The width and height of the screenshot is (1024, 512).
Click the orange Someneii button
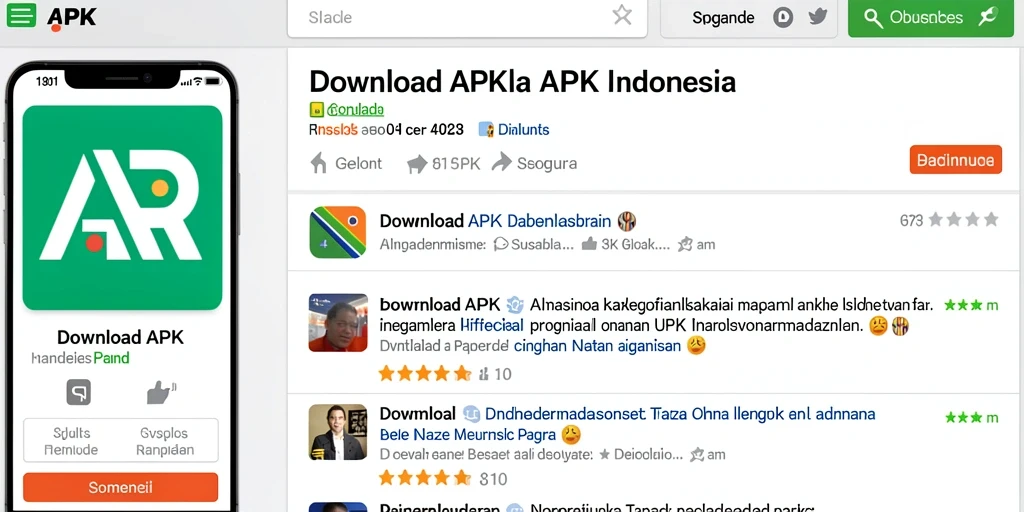tap(120, 487)
